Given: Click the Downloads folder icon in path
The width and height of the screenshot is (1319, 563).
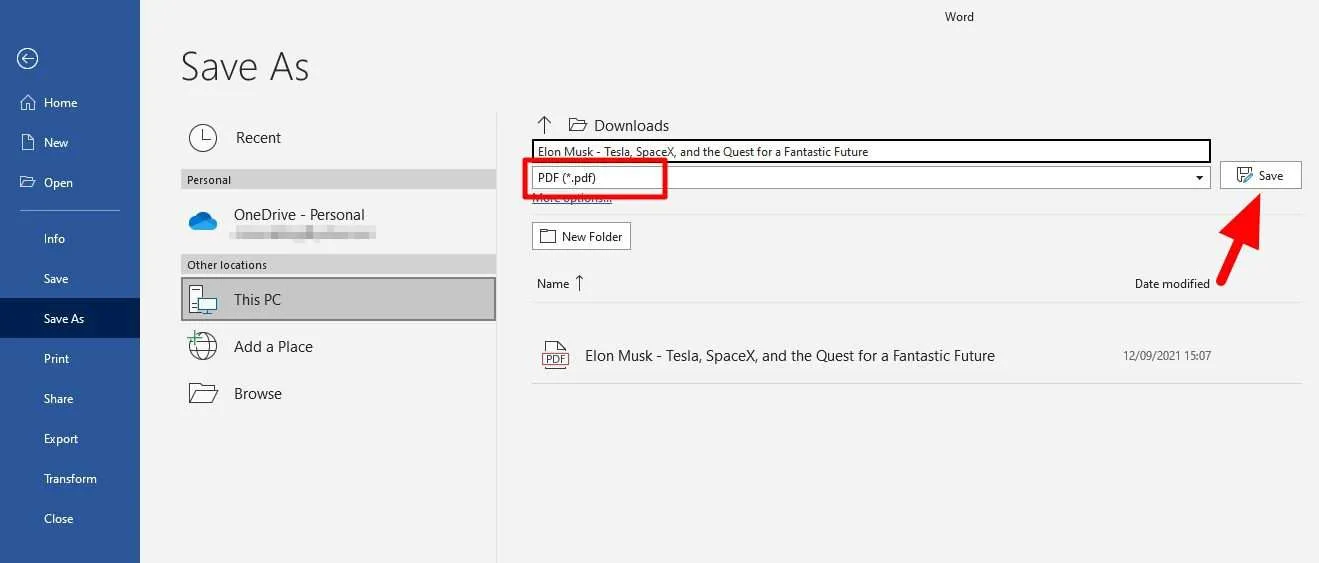Looking at the screenshot, I should (577, 125).
